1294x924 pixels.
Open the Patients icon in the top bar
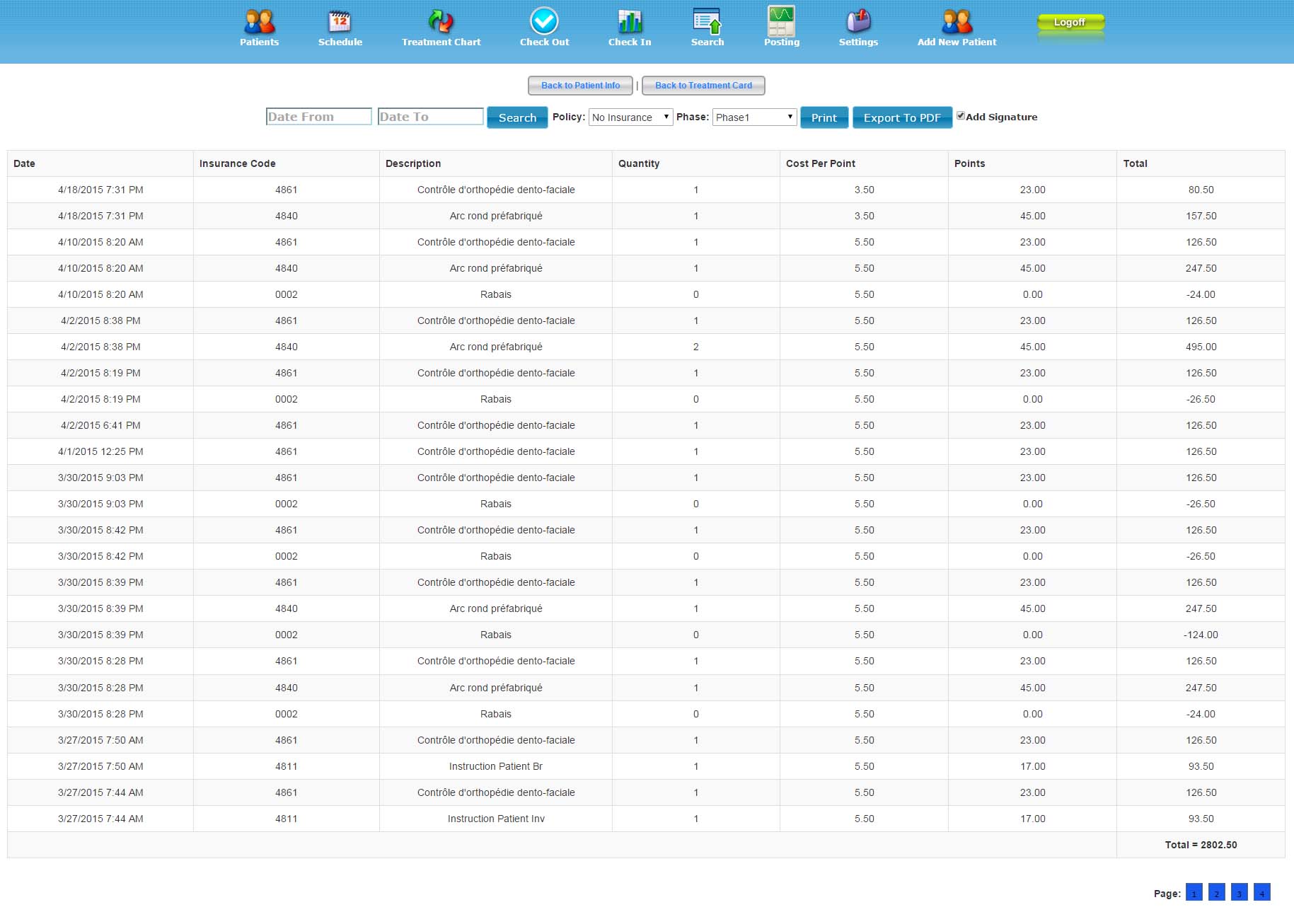[x=259, y=23]
